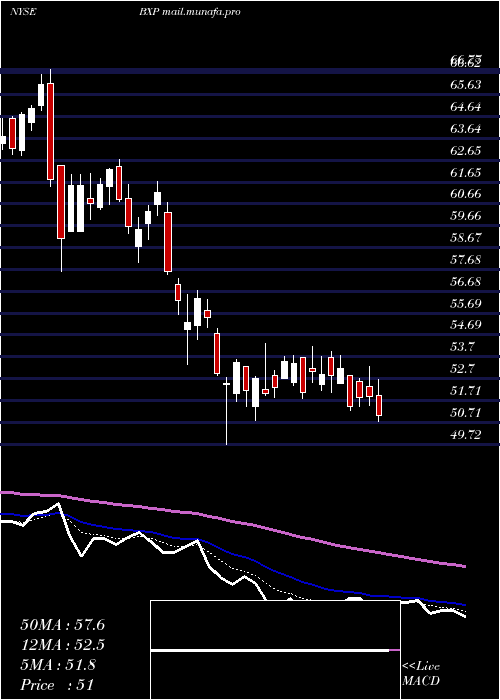Click the white MACD histogram box

pyautogui.click(x=275, y=650)
